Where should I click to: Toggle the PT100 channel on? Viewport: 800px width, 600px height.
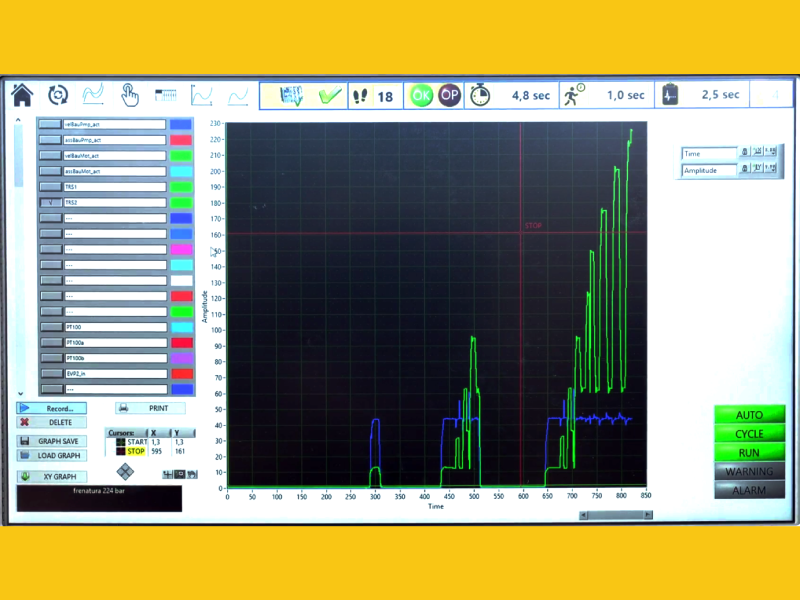[49, 327]
